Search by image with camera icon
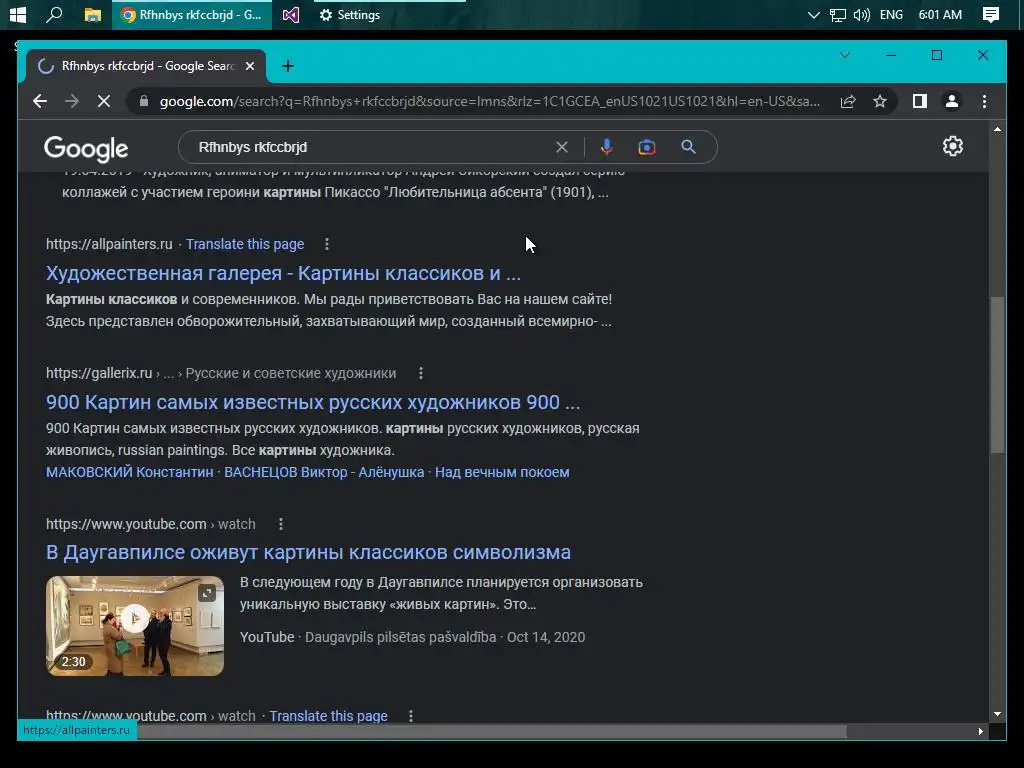 click(x=647, y=147)
